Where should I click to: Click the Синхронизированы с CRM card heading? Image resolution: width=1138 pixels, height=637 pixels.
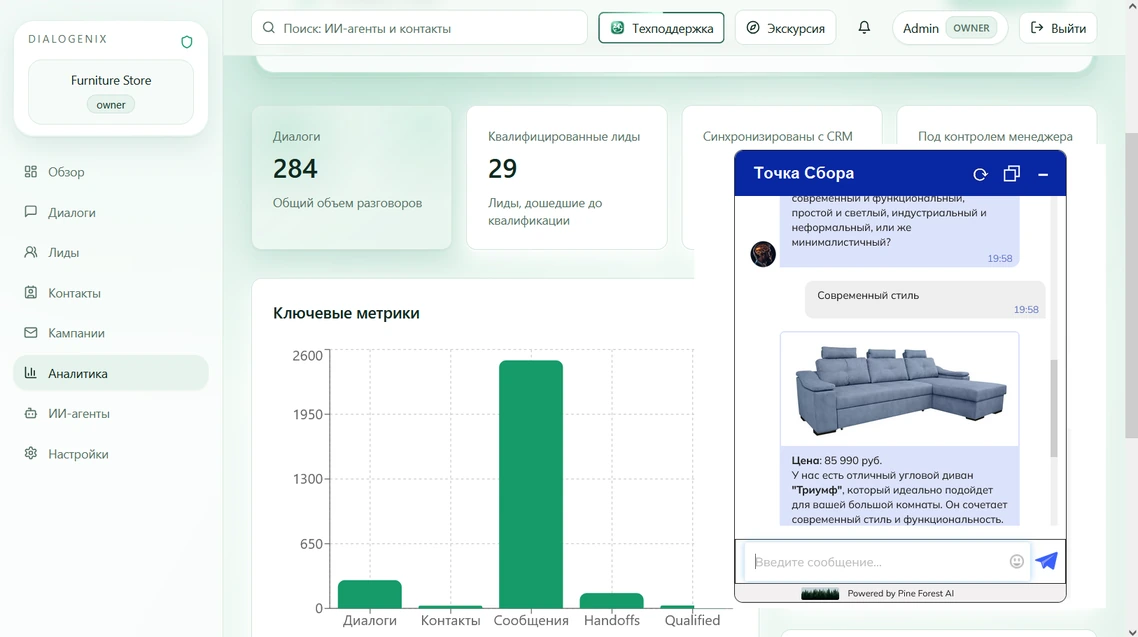click(777, 136)
